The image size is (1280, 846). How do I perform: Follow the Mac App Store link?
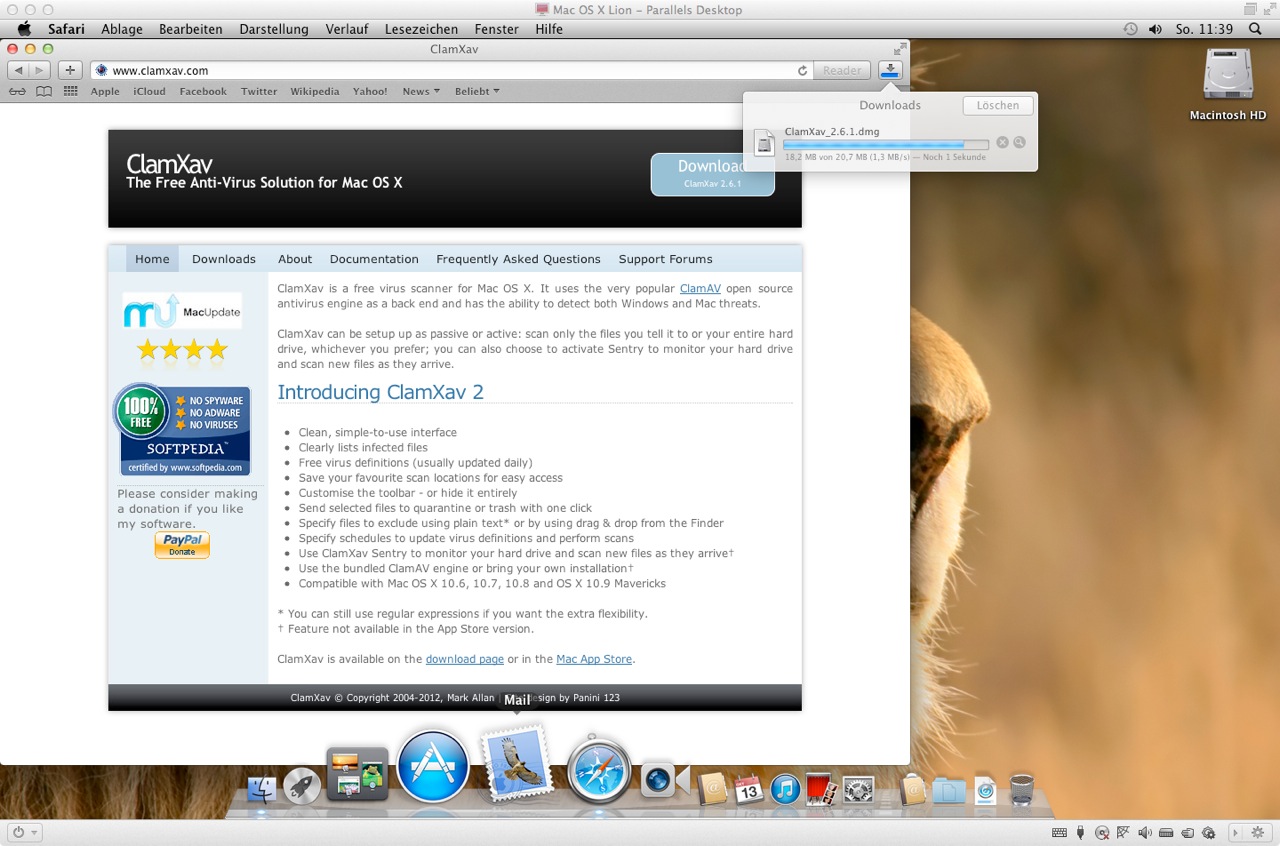coord(594,659)
